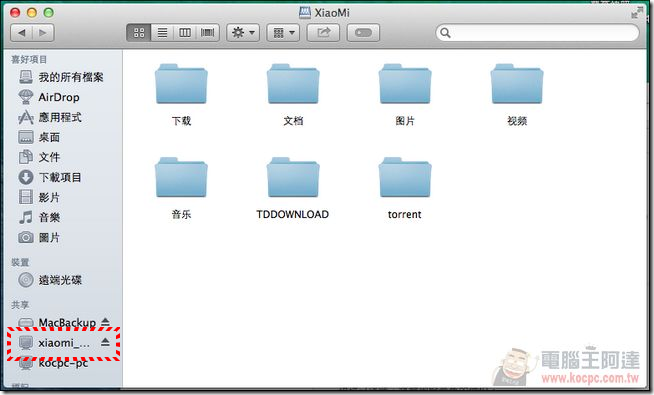Image resolution: width=654 pixels, height=395 pixels.
Task: Eject the MacBackup volume
Action: click(x=105, y=322)
